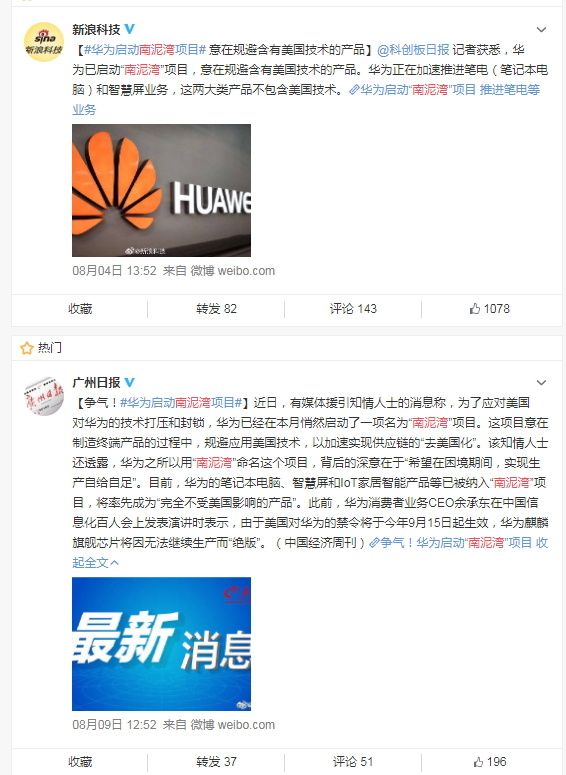Open the 最新消息 image thumbnail

pos(162,644)
